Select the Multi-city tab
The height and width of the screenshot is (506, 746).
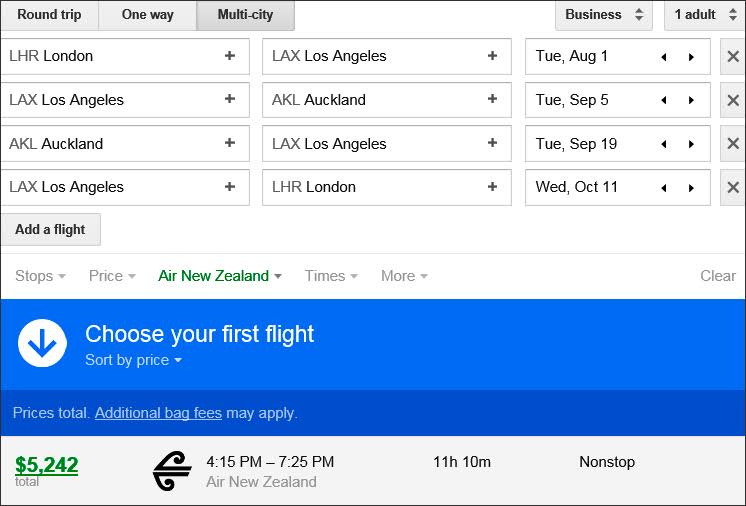pos(245,15)
